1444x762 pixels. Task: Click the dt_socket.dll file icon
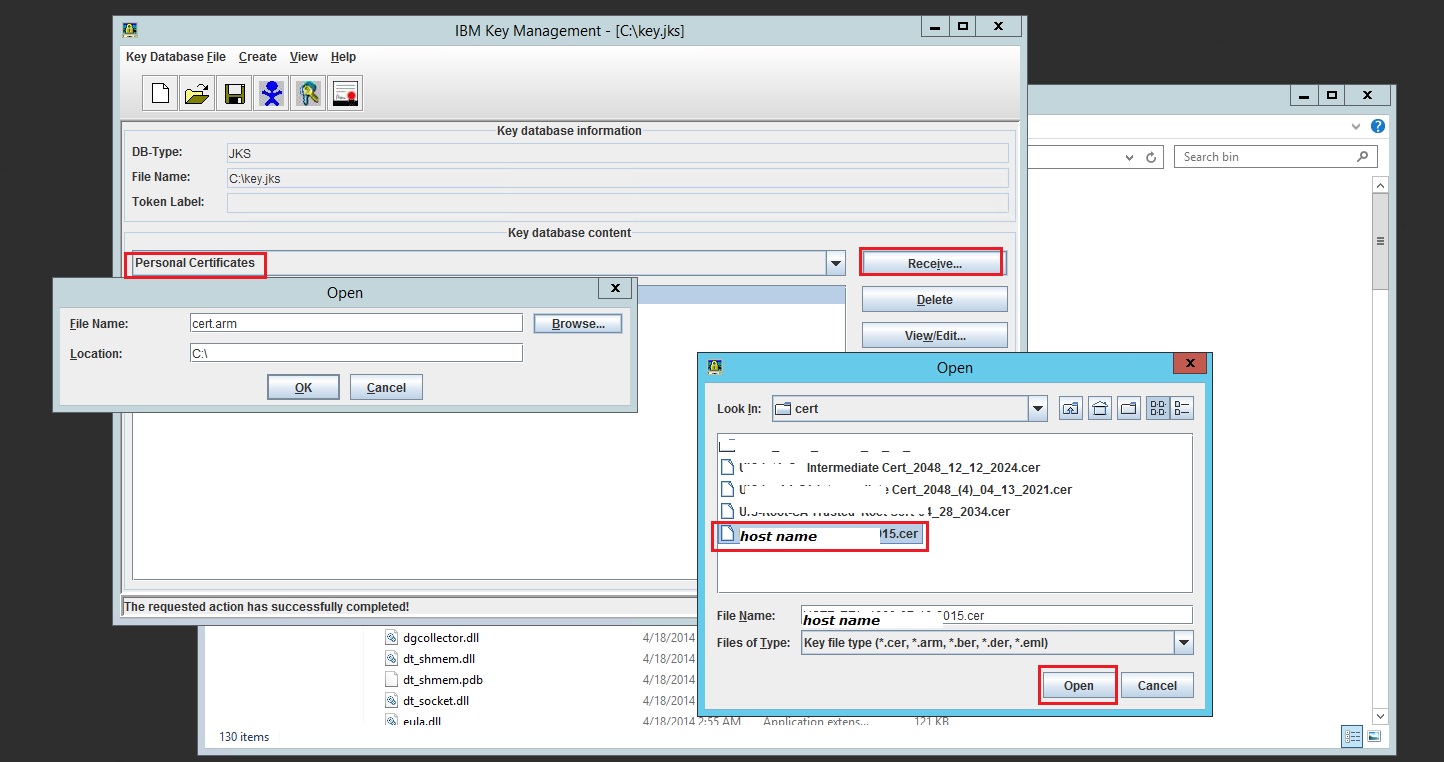tap(392, 701)
